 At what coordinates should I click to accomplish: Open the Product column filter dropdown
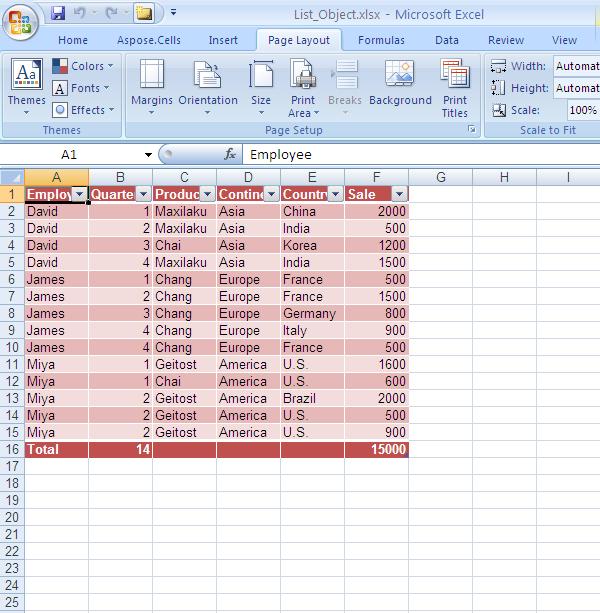click(x=208, y=194)
